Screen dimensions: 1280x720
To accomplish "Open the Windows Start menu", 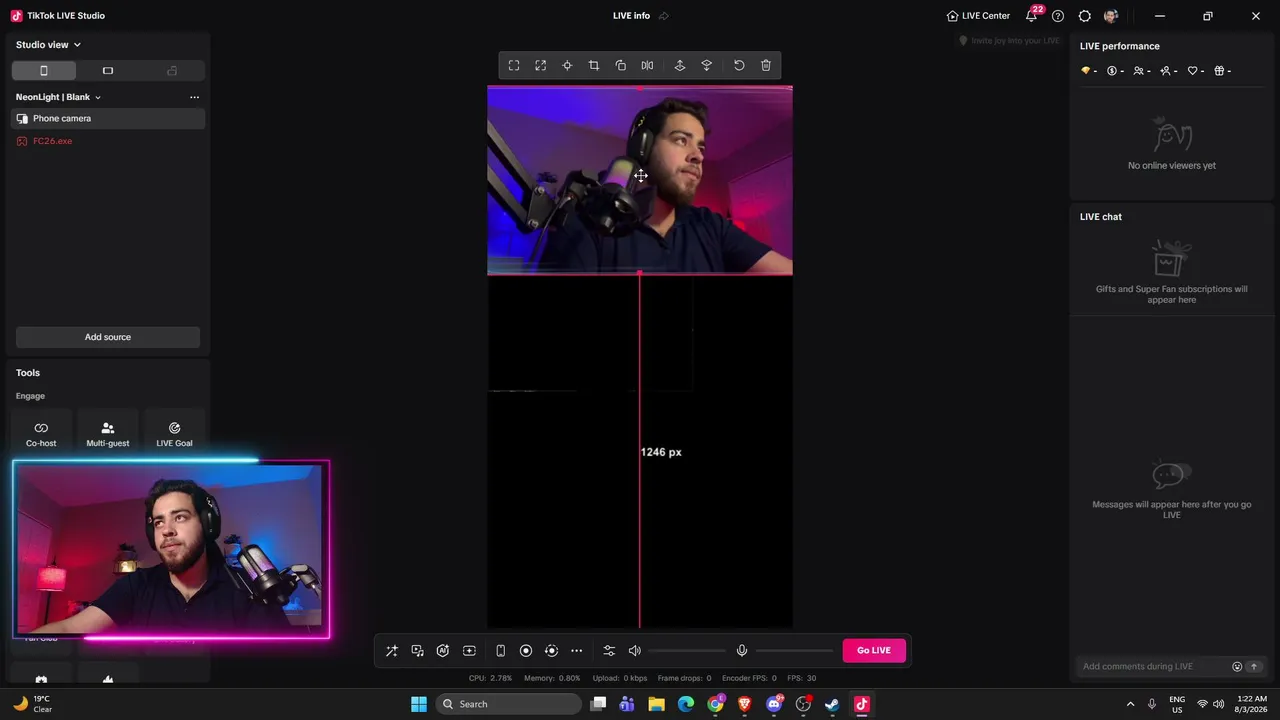I will tap(419, 704).
